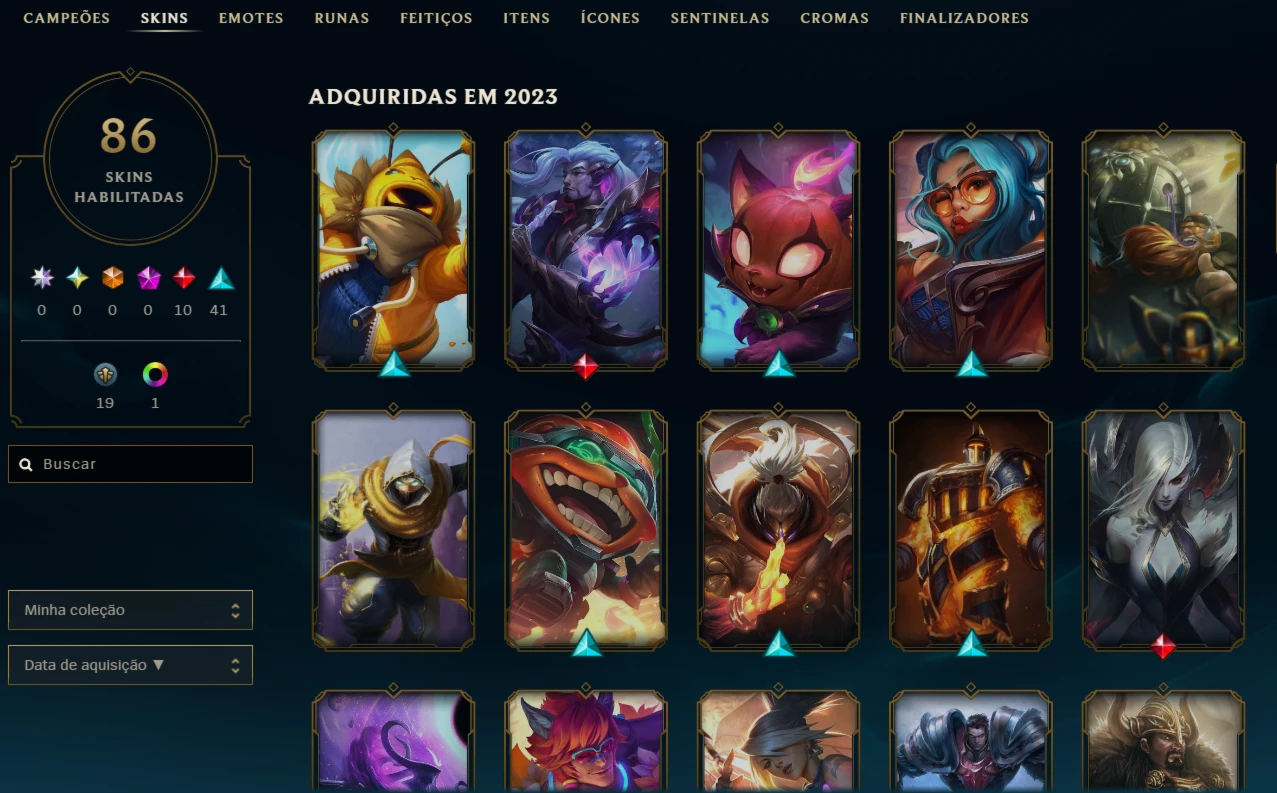Open the Finalizadores tab
The height and width of the screenshot is (793, 1277).
pyautogui.click(x=964, y=18)
